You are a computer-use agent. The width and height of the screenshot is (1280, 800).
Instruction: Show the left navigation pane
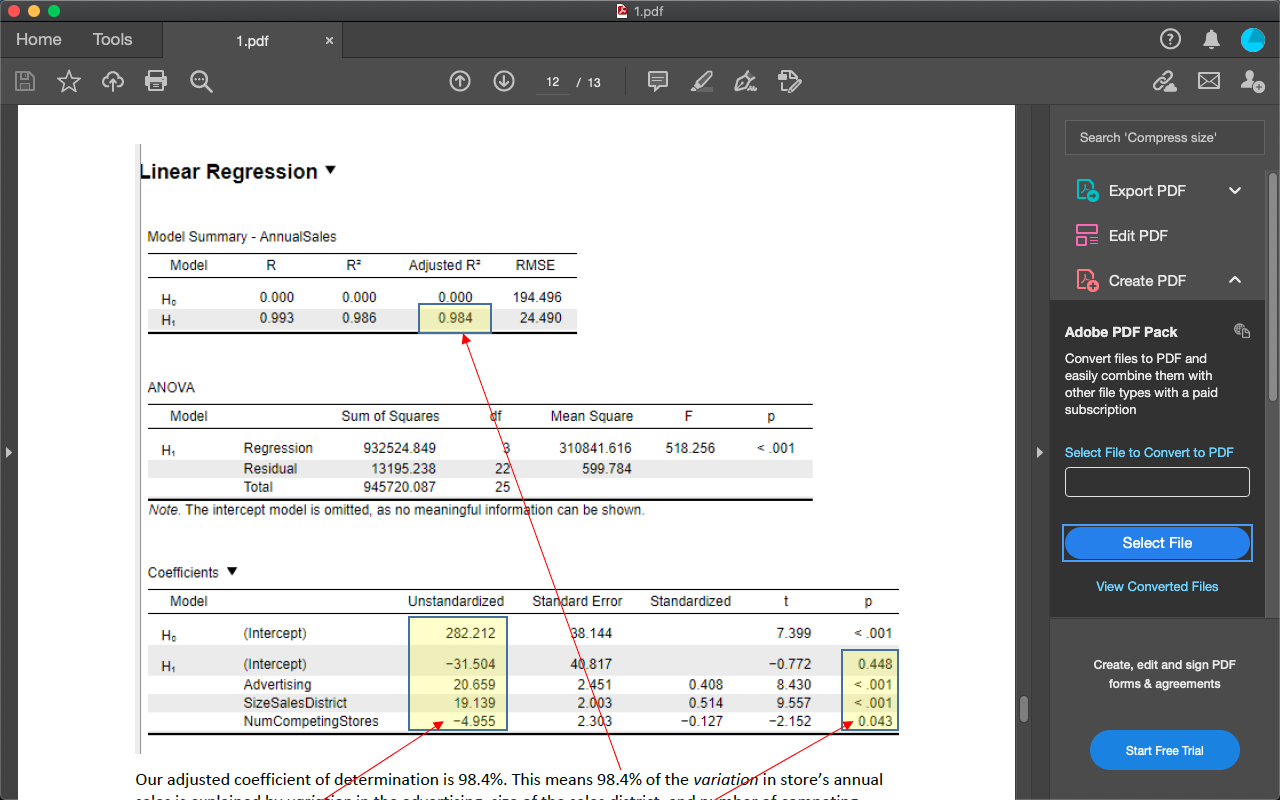8,452
